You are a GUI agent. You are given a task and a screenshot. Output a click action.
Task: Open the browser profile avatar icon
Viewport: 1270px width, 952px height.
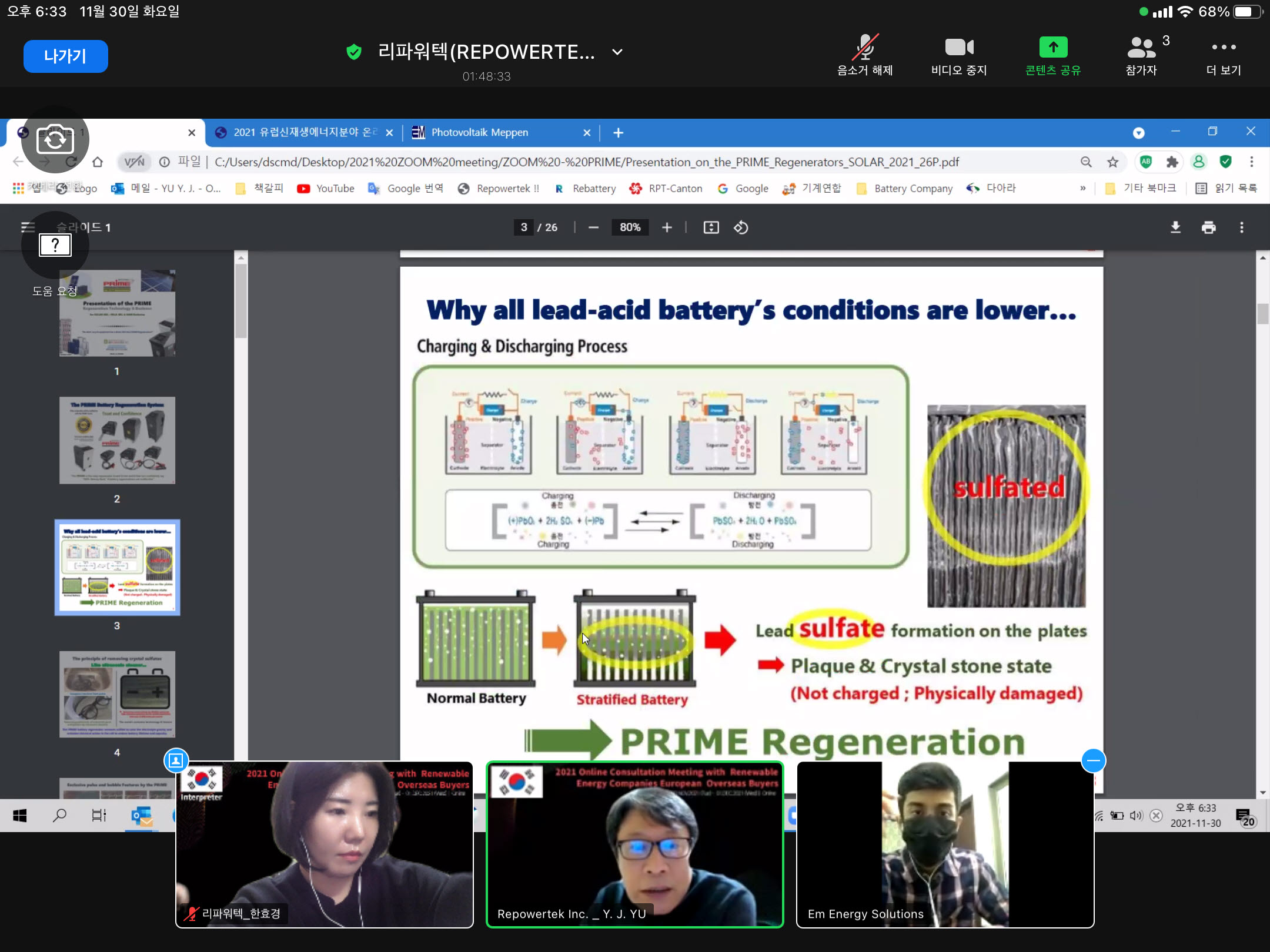(x=1199, y=162)
